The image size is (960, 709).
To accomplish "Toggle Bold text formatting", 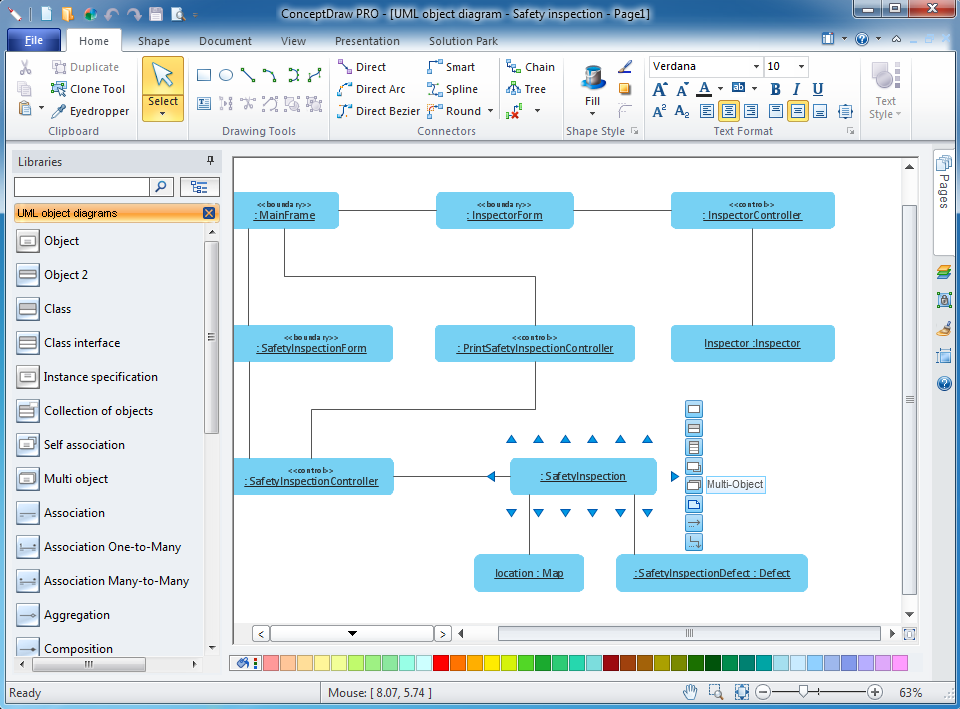I will point(775,89).
